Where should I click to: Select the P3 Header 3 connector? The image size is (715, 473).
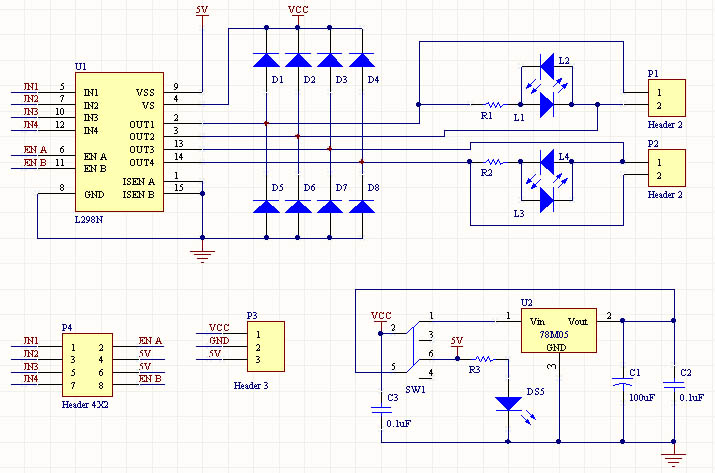pos(264,343)
